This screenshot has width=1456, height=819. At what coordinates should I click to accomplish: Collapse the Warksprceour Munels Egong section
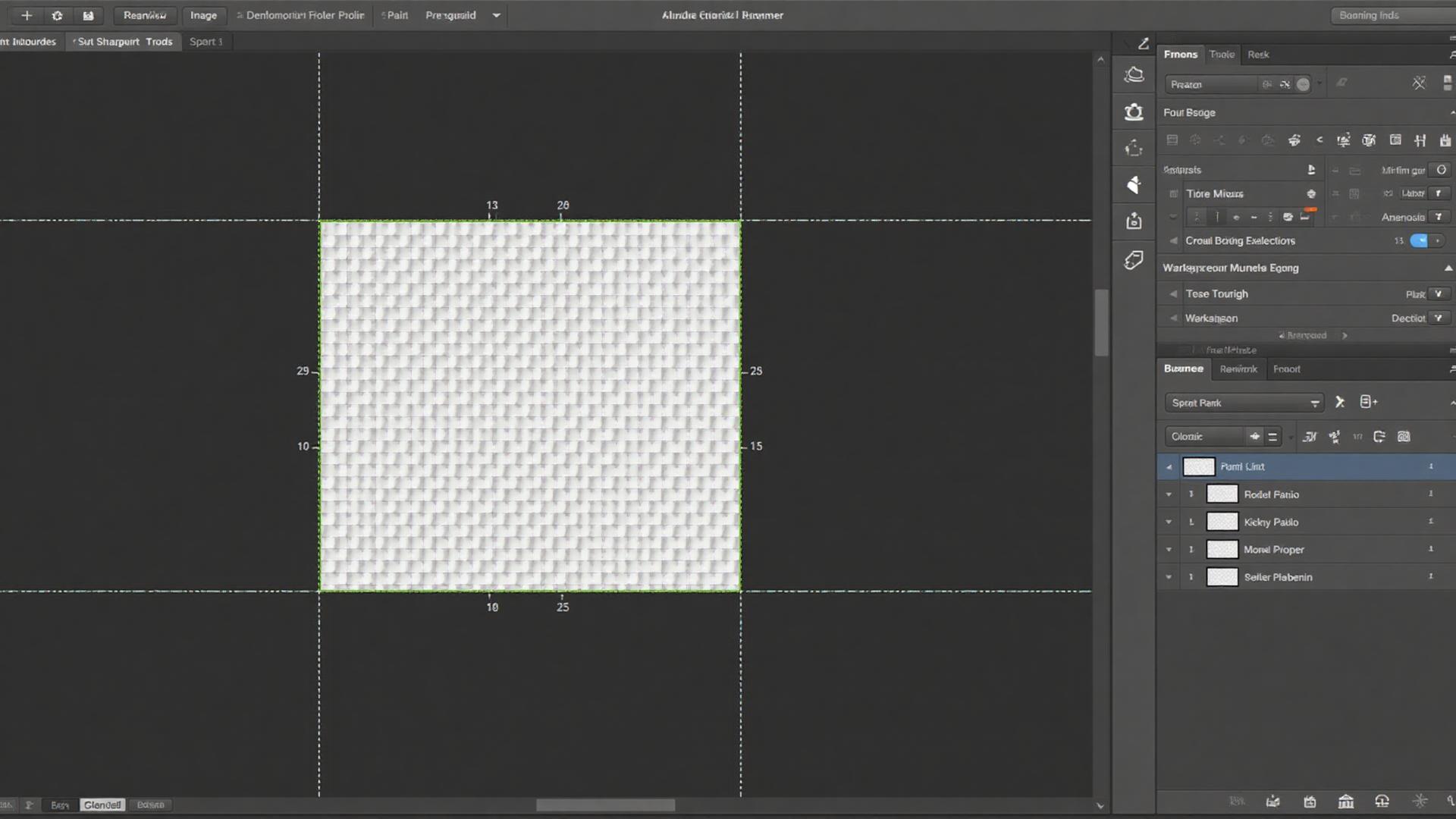click(1449, 268)
